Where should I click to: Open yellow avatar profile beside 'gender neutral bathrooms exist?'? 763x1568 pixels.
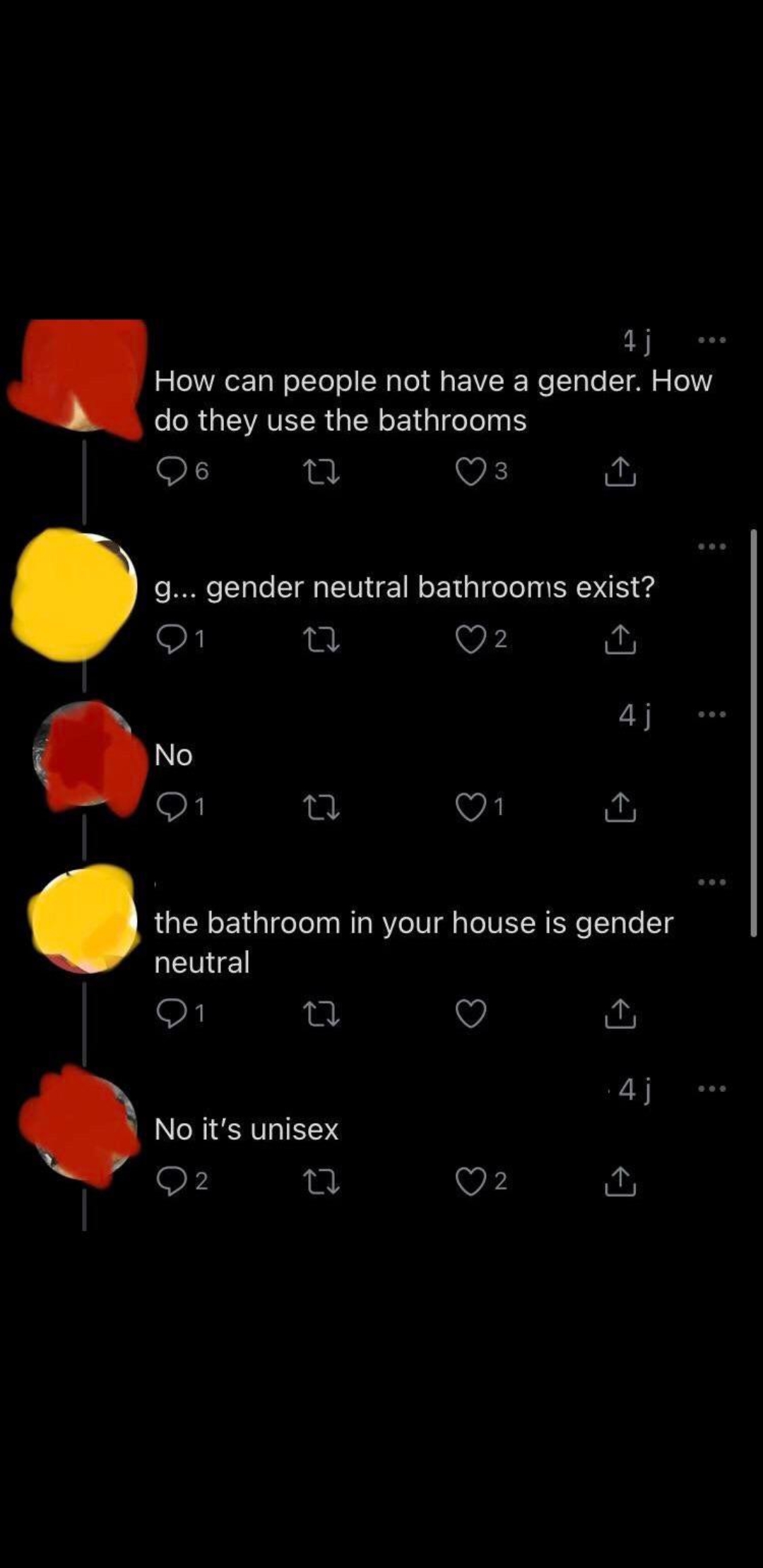[74, 595]
